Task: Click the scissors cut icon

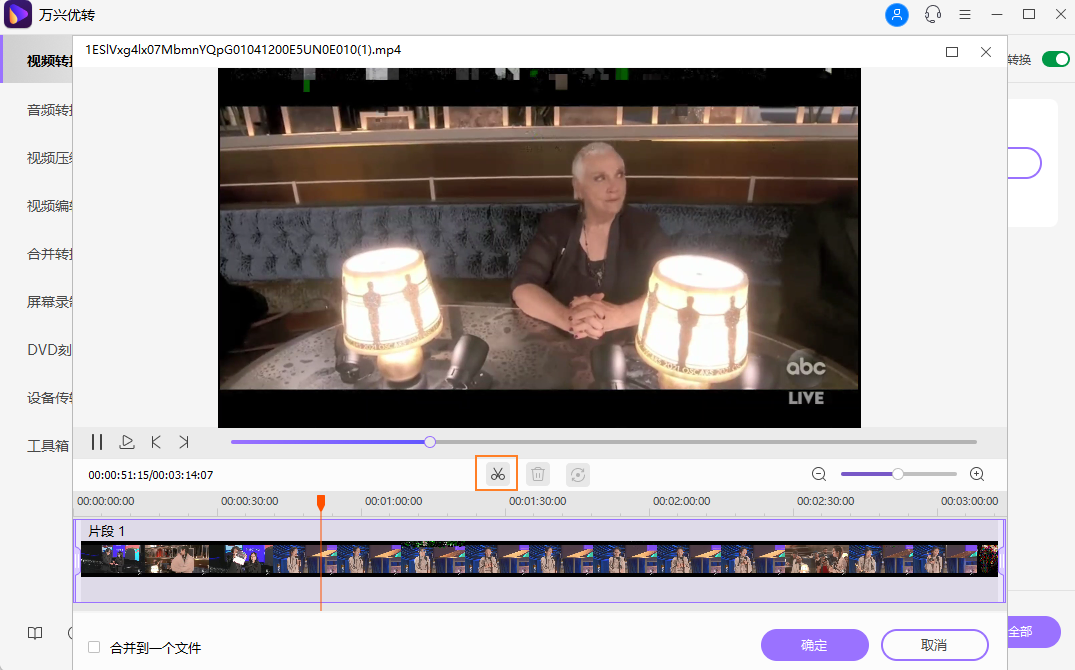Action: click(x=497, y=474)
